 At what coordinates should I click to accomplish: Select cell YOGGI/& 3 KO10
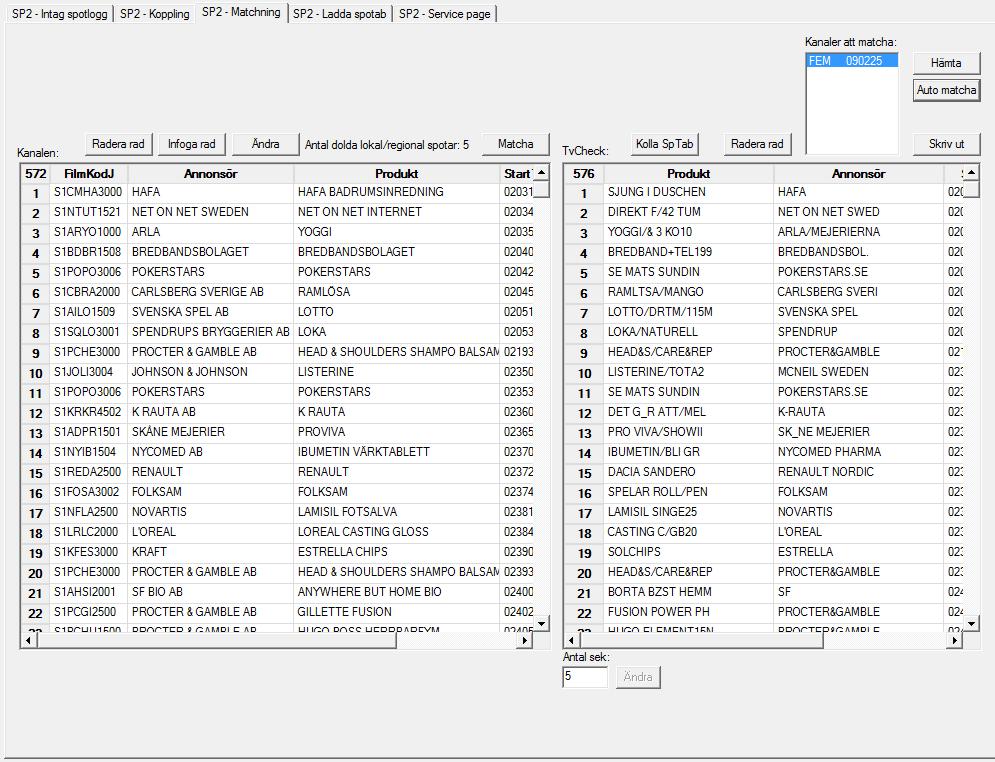(x=689, y=232)
